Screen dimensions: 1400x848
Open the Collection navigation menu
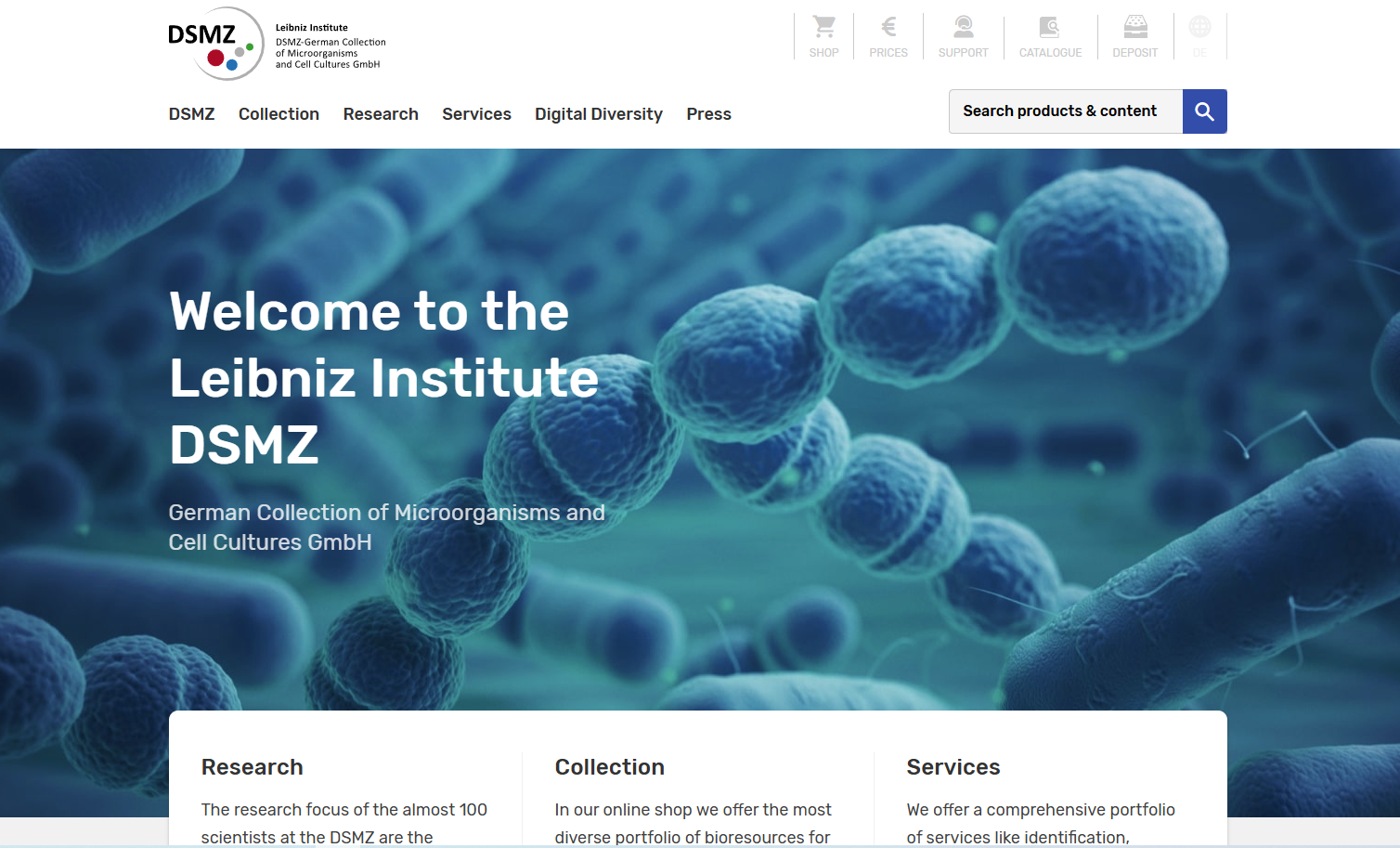point(279,114)
